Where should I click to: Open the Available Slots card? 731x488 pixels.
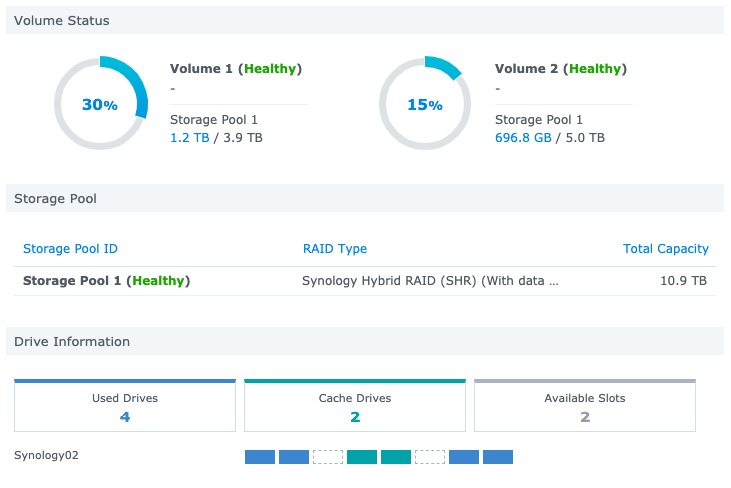[585, 406]
